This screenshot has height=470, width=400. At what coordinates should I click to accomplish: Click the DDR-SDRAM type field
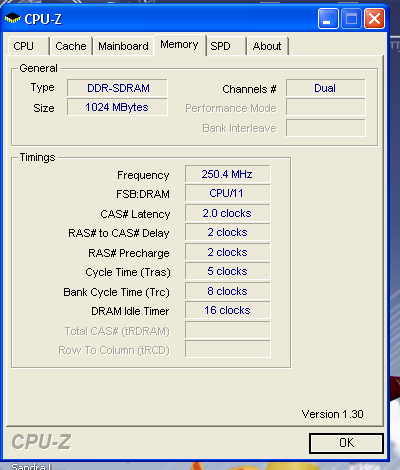point(117,88)
